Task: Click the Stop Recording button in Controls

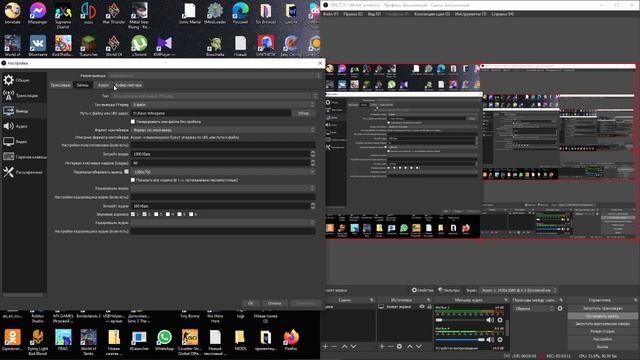Action: pyautogui.click(x=602, y=316)
